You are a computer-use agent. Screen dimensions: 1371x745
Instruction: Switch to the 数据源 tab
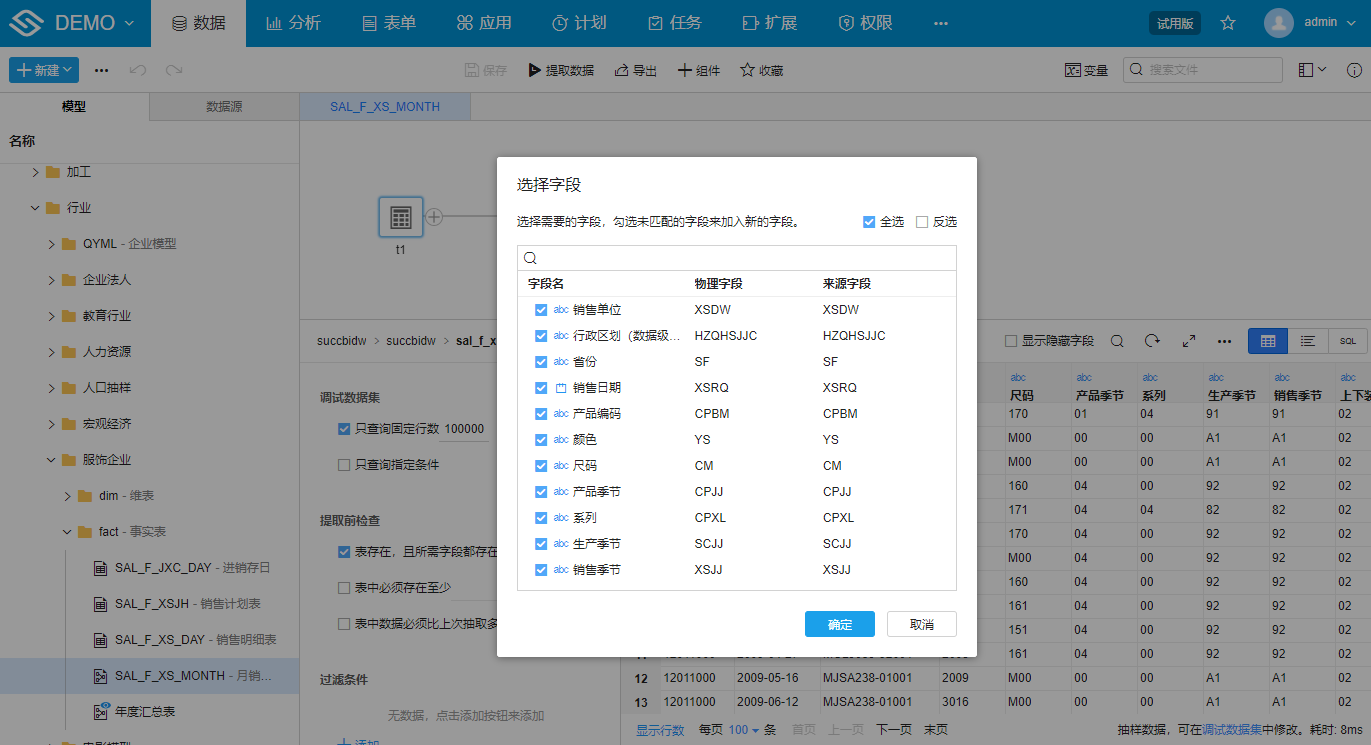[224, 106]
